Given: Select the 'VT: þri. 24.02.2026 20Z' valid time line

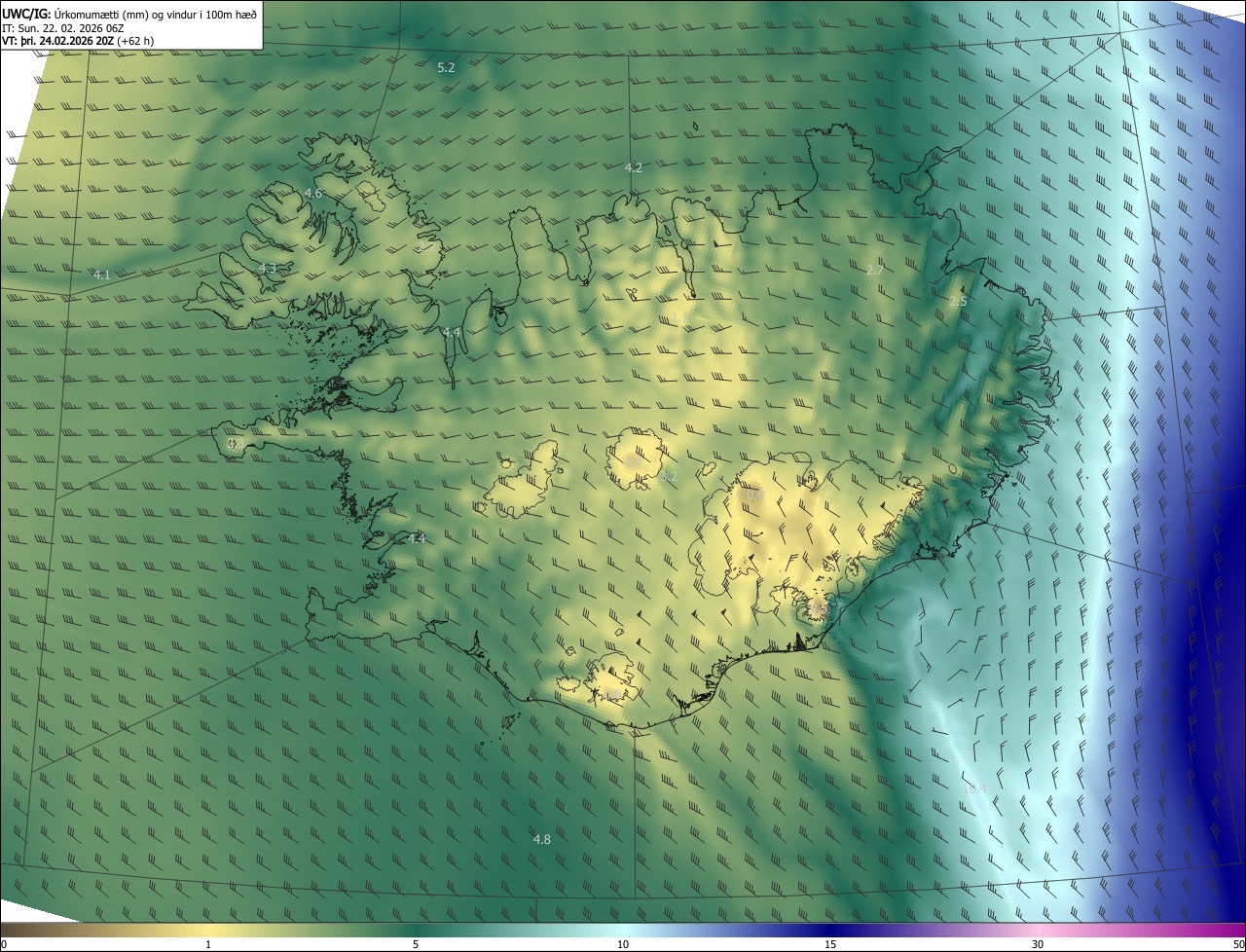Looking at the screenshot, I should click(56, 41).
